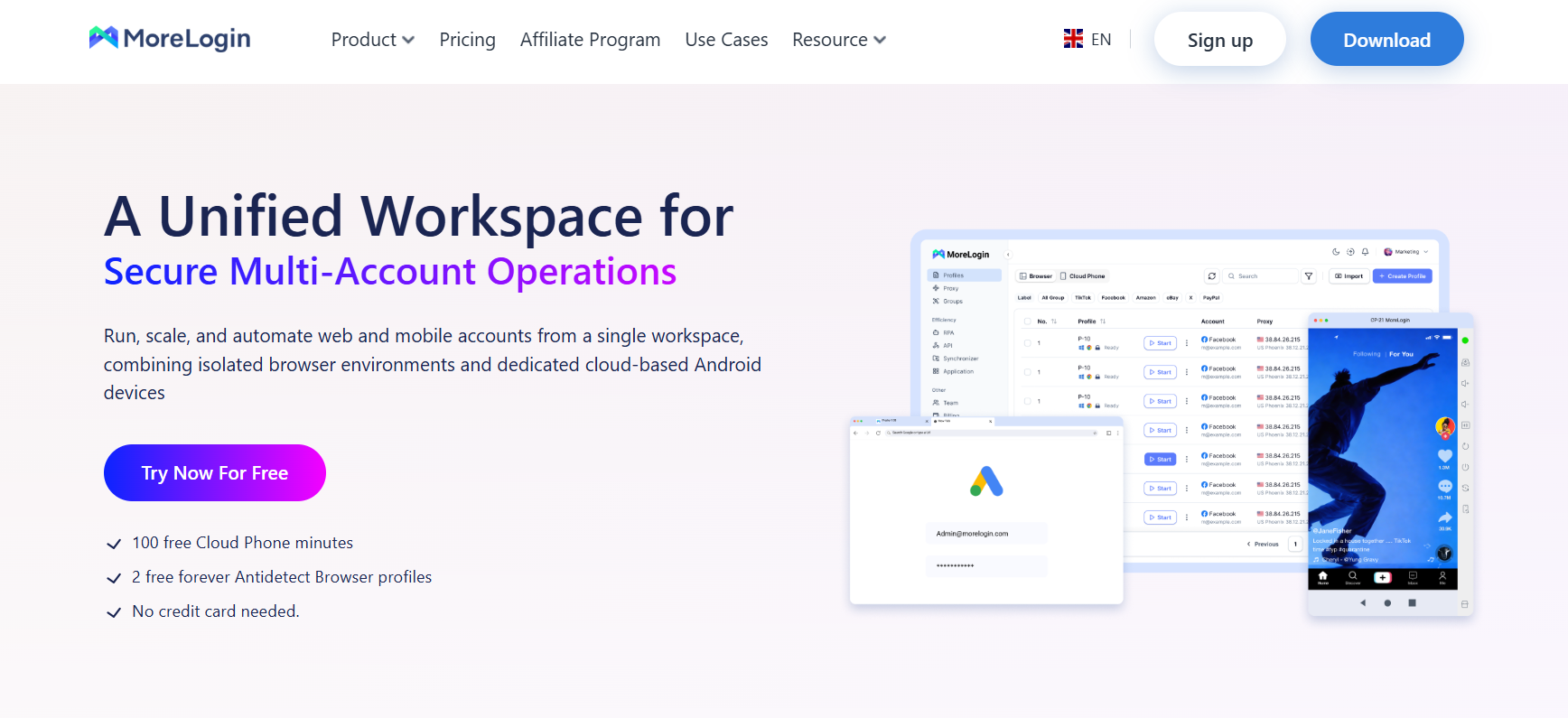The height and width of the screenshot is (718, 1568).
Task: Open Team in the mockup sidebar
Action: point(946,403)
